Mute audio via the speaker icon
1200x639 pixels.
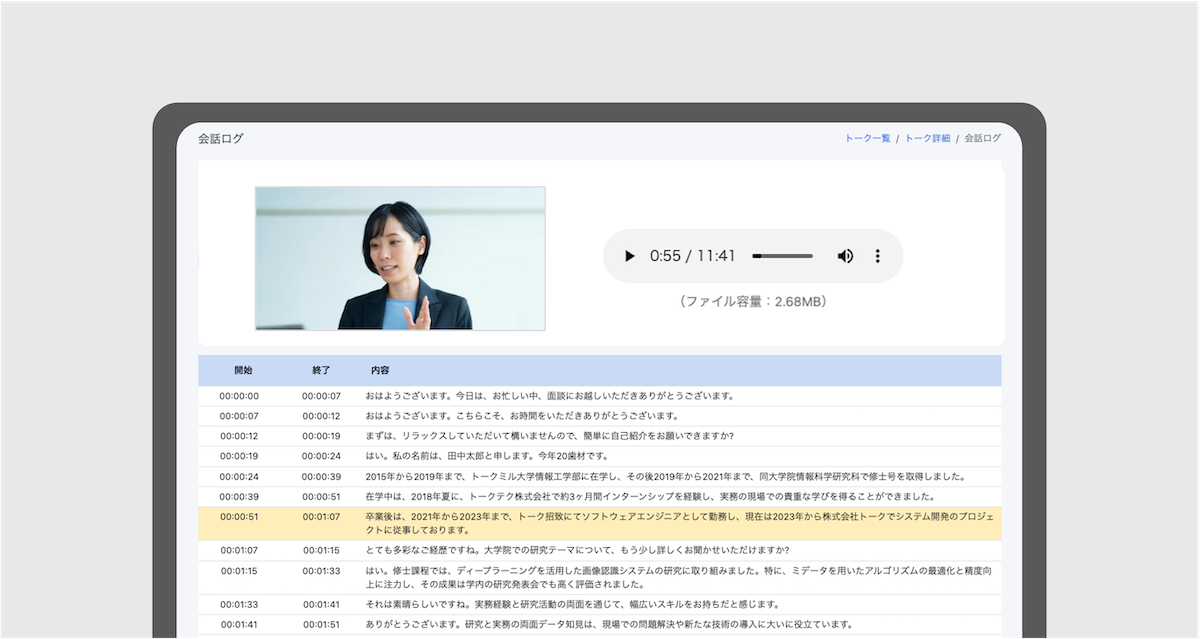pyautogui.click(x=845, y=256)
